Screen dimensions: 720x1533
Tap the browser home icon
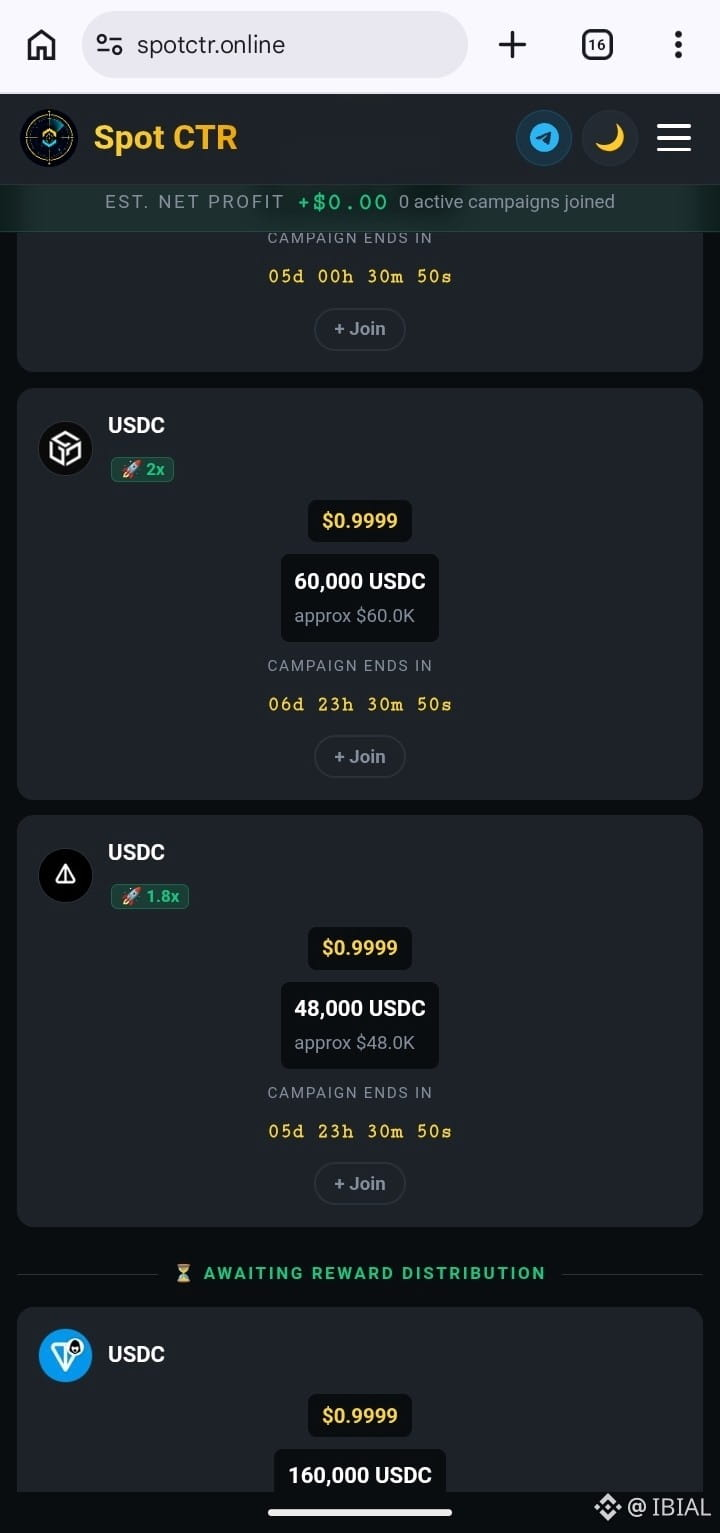point(41,45)
